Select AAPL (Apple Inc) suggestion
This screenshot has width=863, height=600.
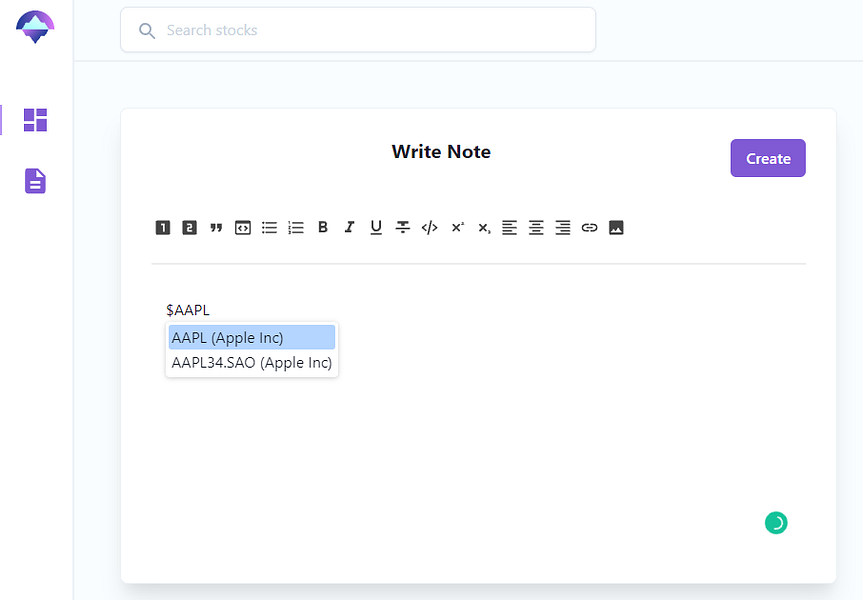pyautogui.click(x=252, y=337)
